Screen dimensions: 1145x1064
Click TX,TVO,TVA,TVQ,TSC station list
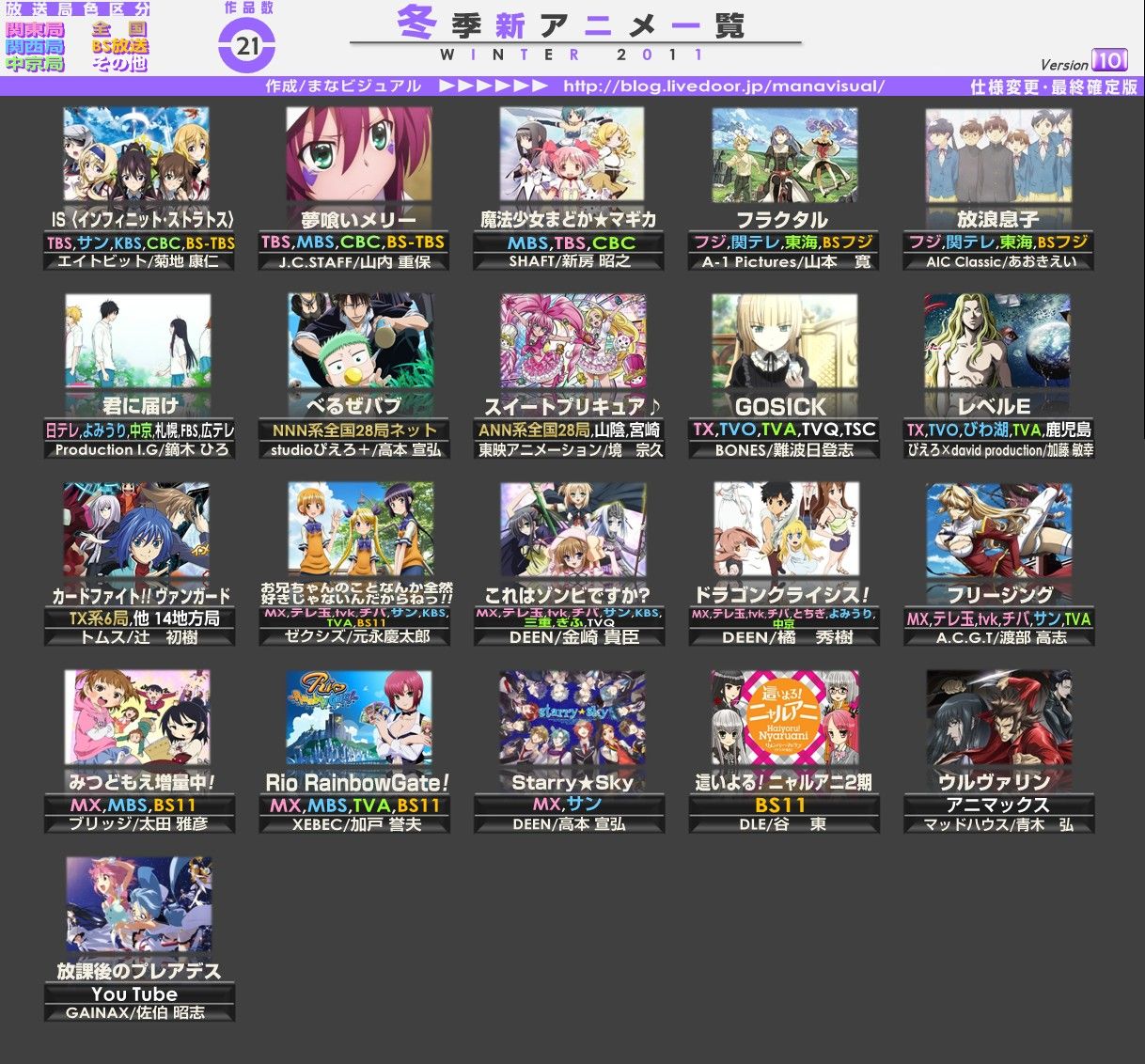click(784, 429)
